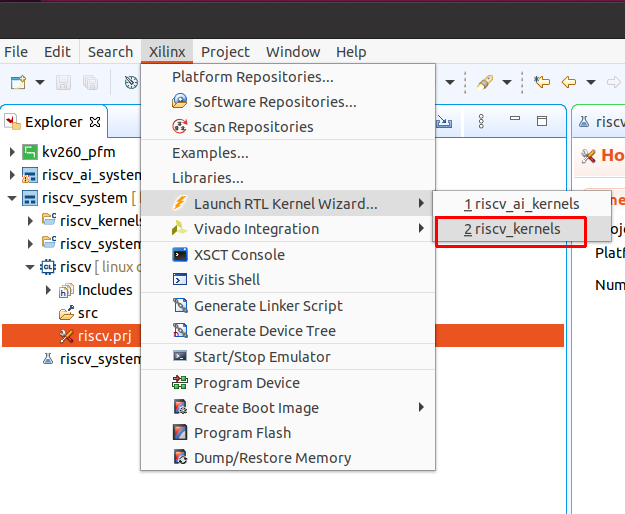Launch Vitis Shell

tap(288, 280)
